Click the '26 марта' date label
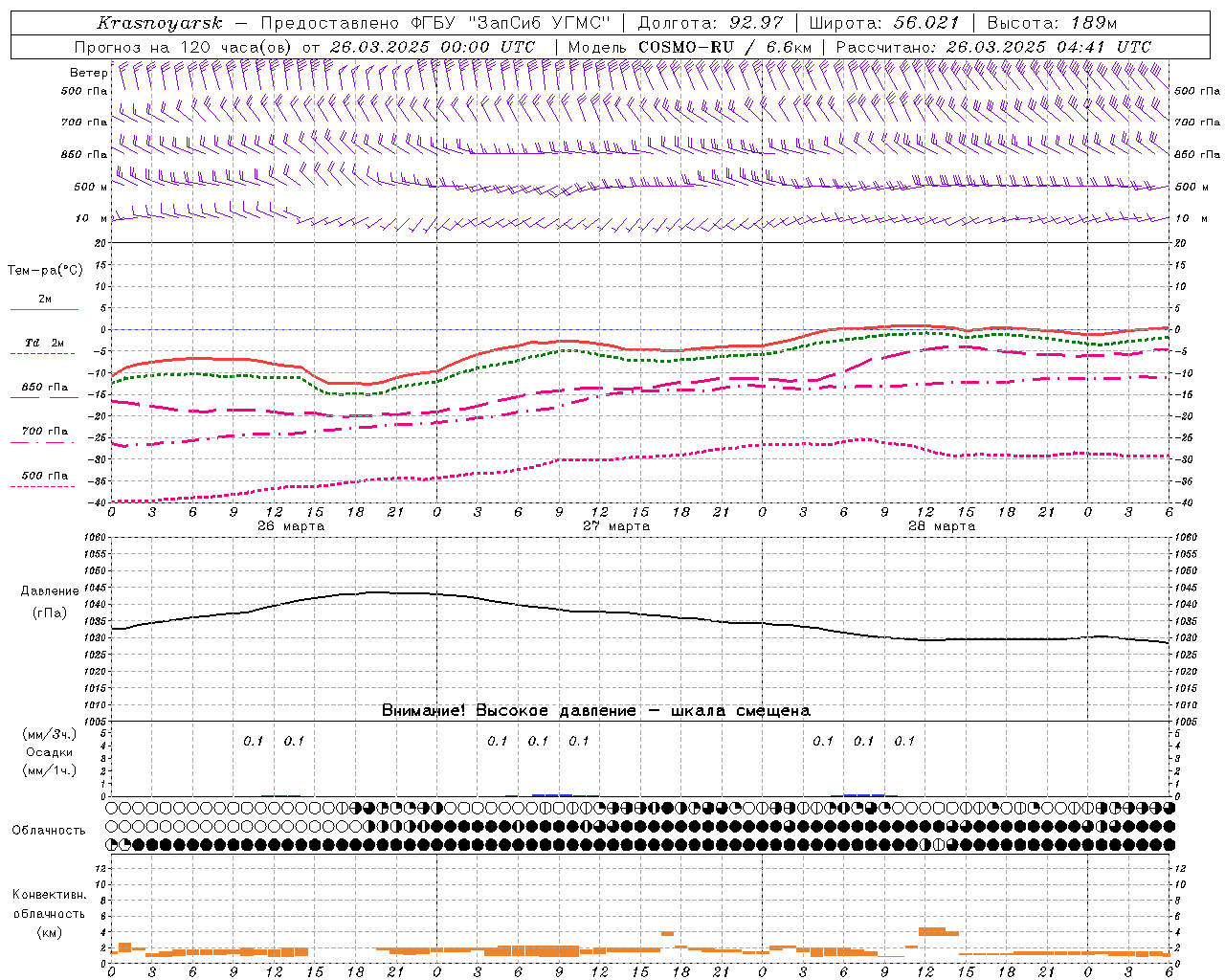Image resolution: width=1225 pixels, height=980 pixels. pyautogui.click(x=291, y=526)
